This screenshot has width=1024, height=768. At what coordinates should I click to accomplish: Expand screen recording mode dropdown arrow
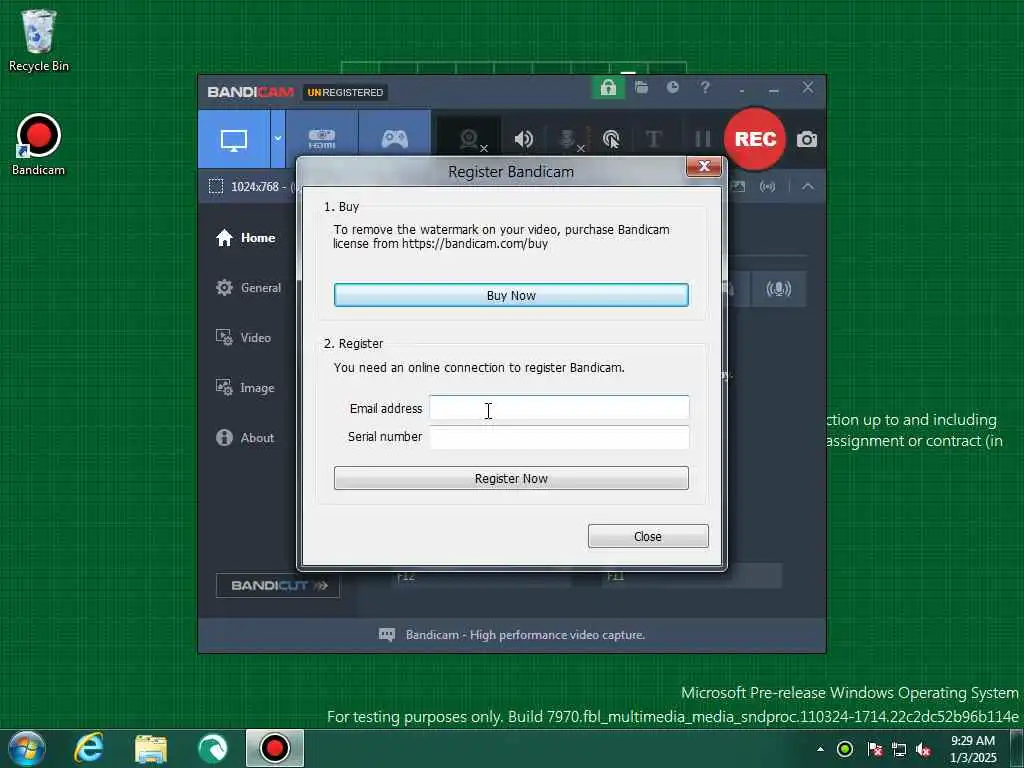point(278,139)
